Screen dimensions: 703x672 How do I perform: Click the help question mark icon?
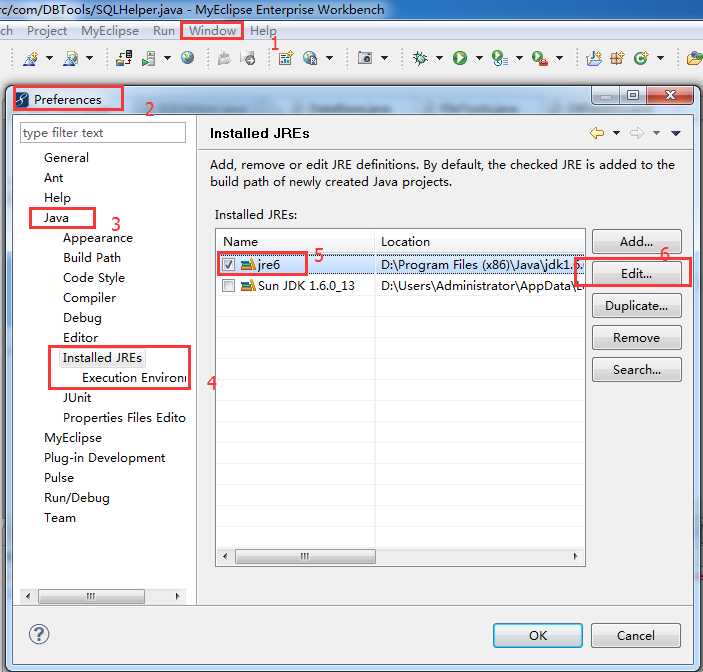39,634
